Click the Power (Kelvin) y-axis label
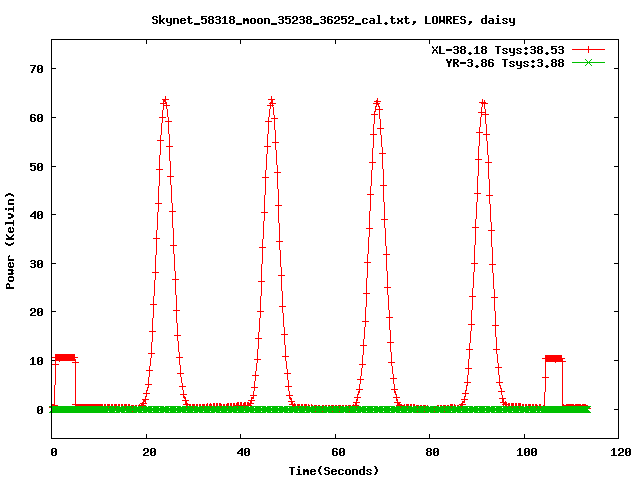 click(x=10, y=241)
